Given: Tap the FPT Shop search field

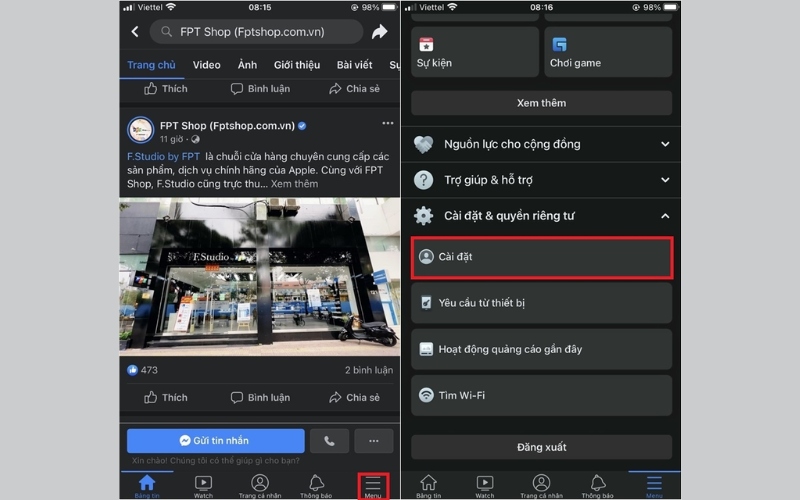Looking at the screenshot, I should [x=256, y=32].
